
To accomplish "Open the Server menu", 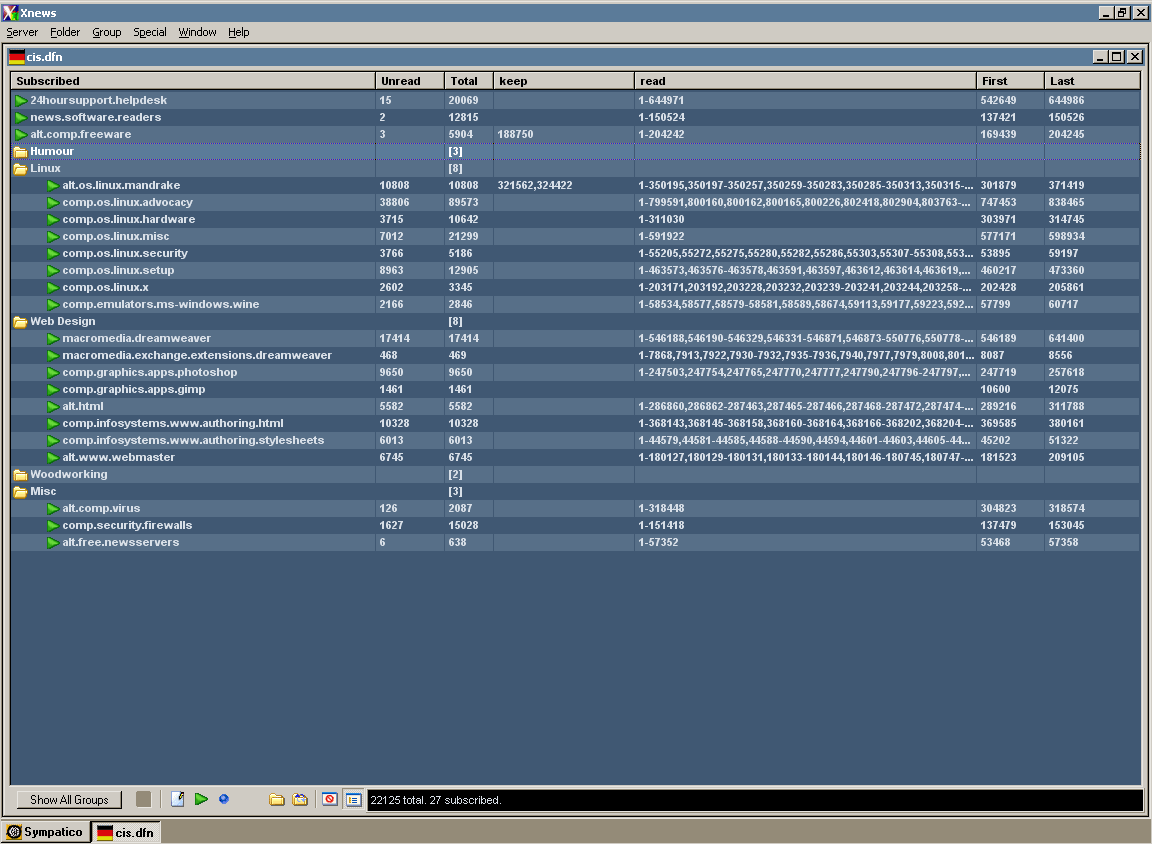I will [x=22, y=32].
